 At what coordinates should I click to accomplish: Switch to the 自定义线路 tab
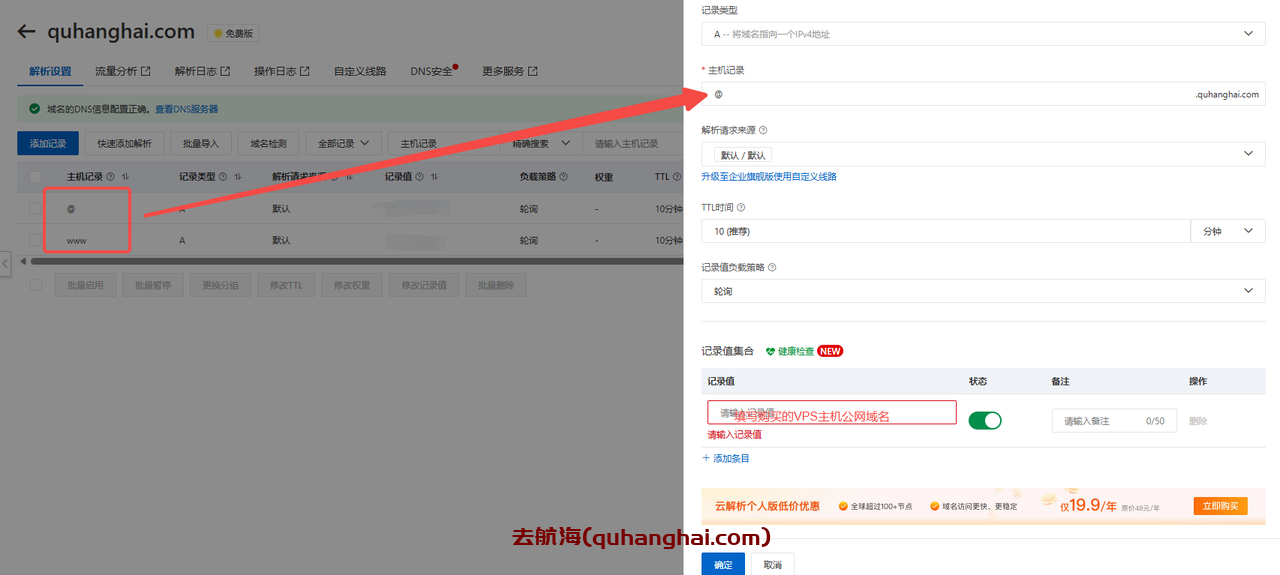(x=360, y=71)
